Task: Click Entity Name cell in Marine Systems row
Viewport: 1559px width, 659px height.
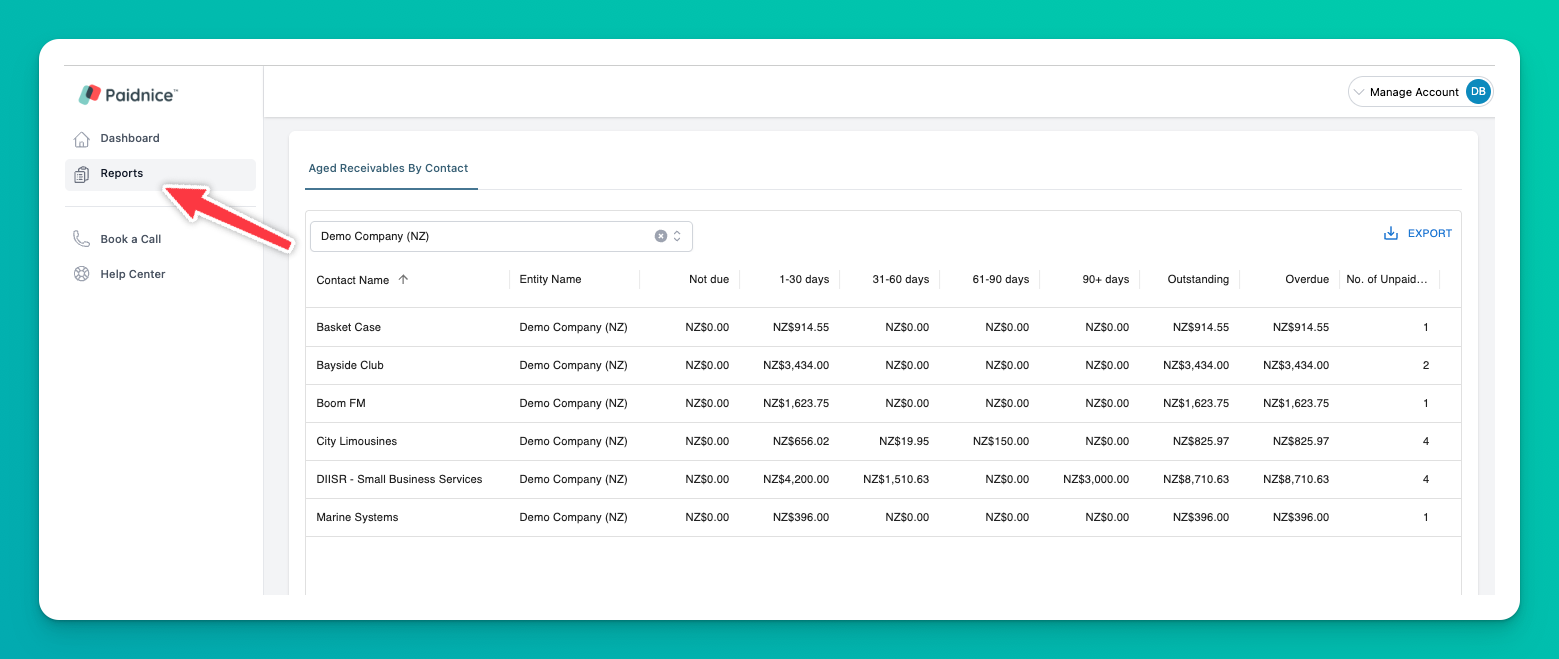Action: 573,517
